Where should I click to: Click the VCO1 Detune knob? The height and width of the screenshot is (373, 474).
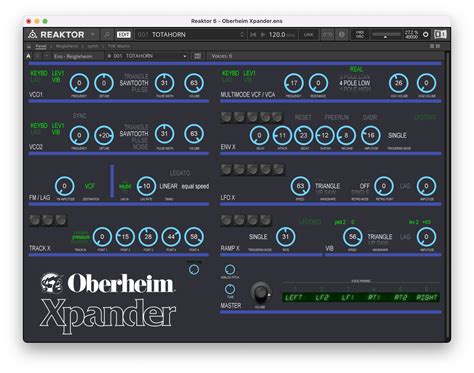[104, 83]
